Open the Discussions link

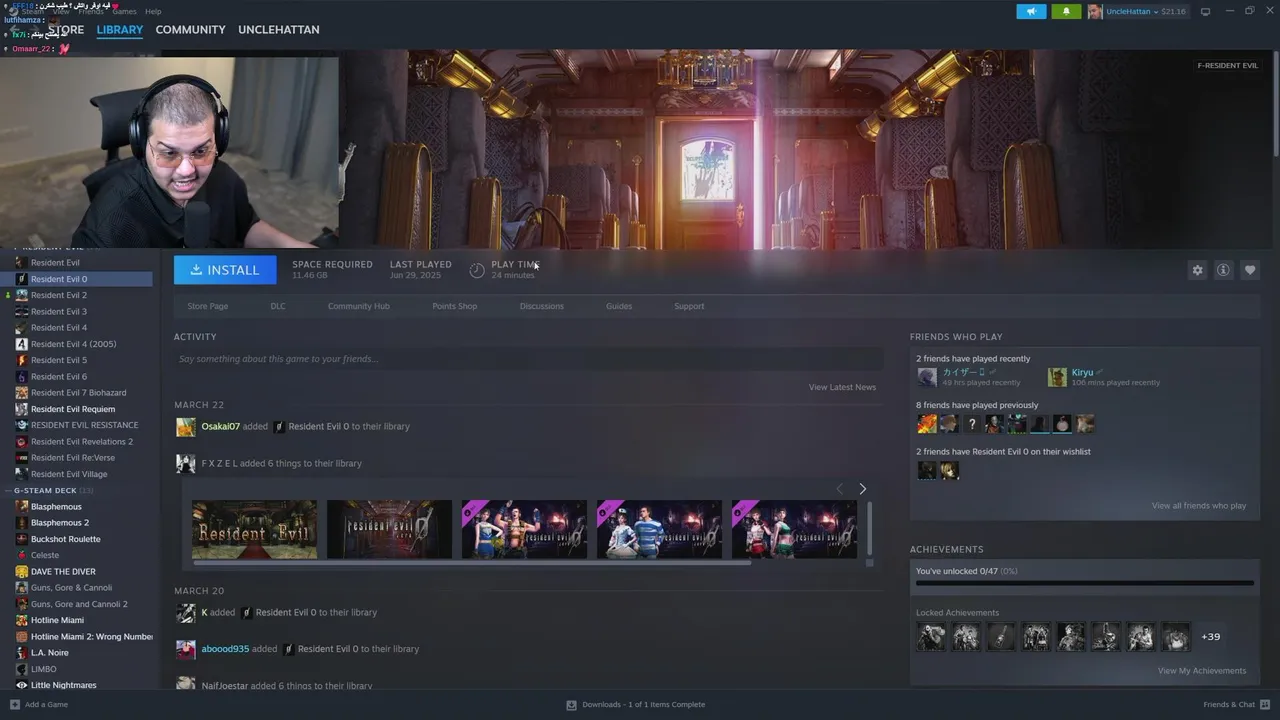coord(542,306)
